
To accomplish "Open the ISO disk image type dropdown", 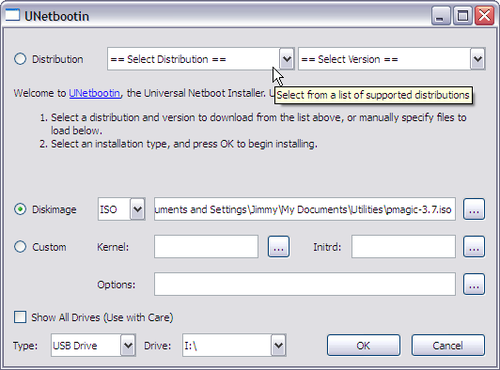I will (x=122, y=209).
